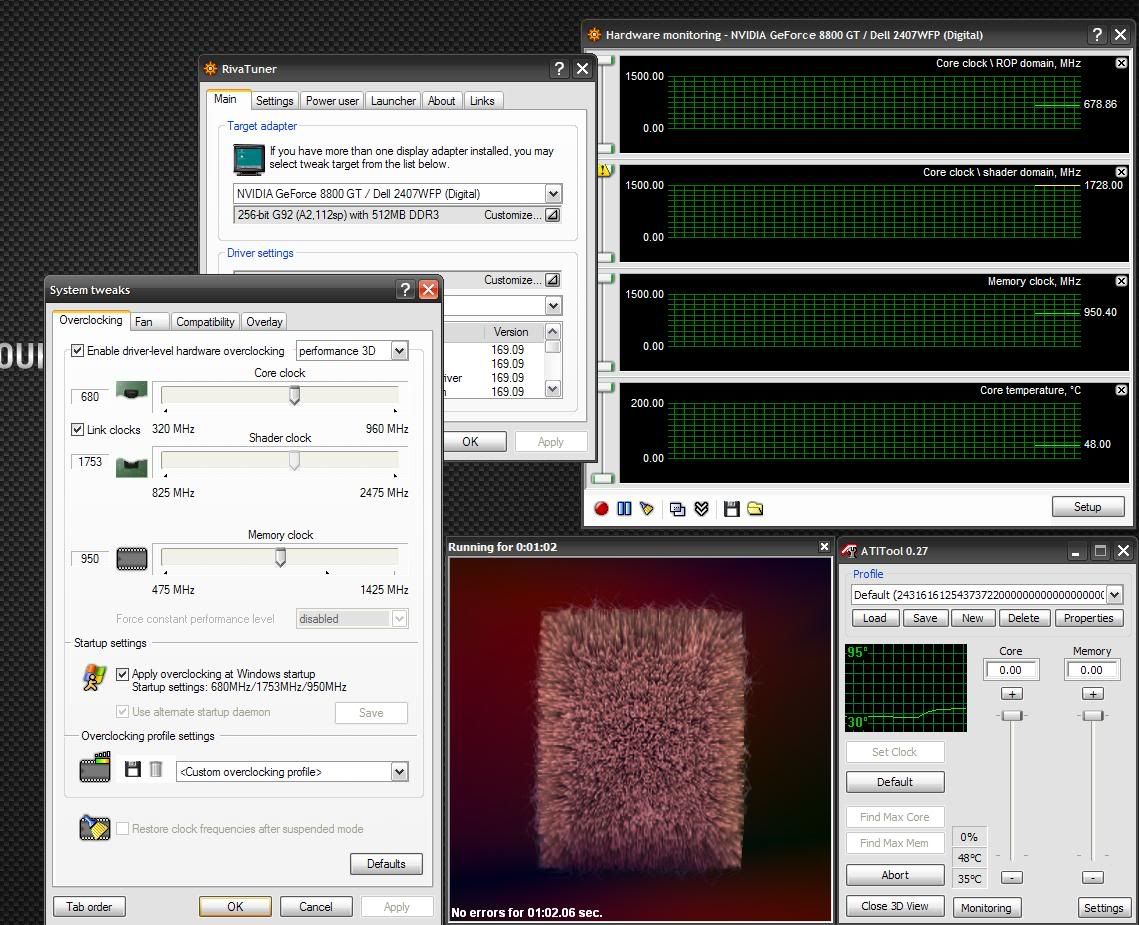1139x925 pixels.
Task: Click the double-chevron icon in monitoring toolbar
Action: pos(701,509)
